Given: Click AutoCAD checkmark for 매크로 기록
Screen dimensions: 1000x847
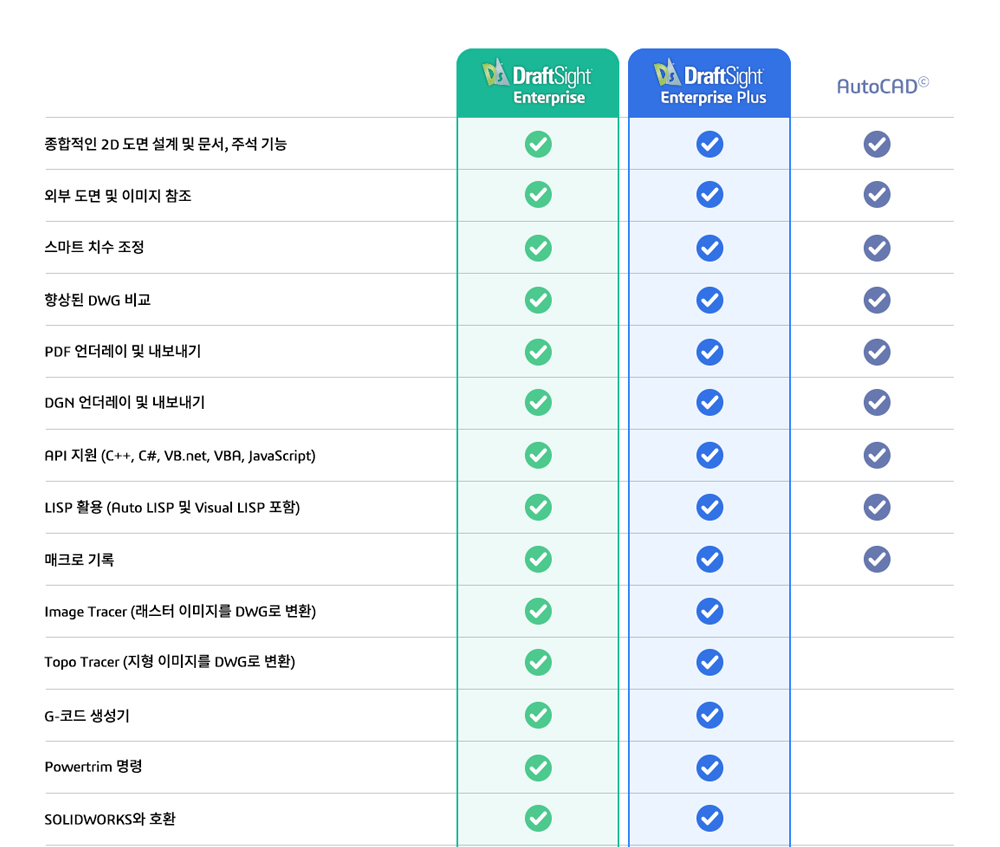Looking at the screenshot, I should [x=877, y=559].
